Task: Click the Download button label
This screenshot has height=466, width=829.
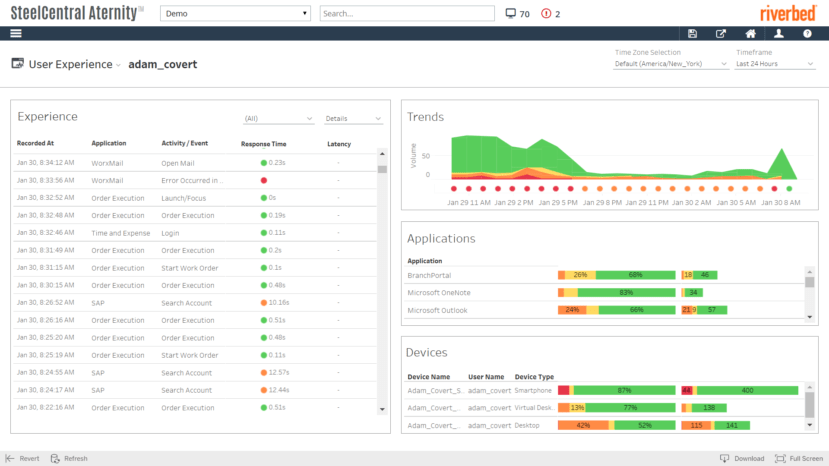Action: click(x=749, y=459)
